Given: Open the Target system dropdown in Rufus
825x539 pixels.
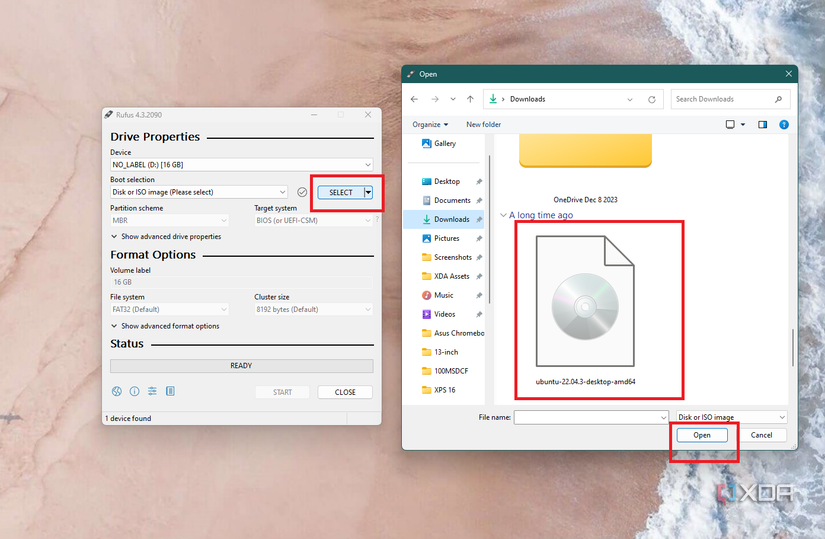Looking at the screenshot, I should coord(314,221).
